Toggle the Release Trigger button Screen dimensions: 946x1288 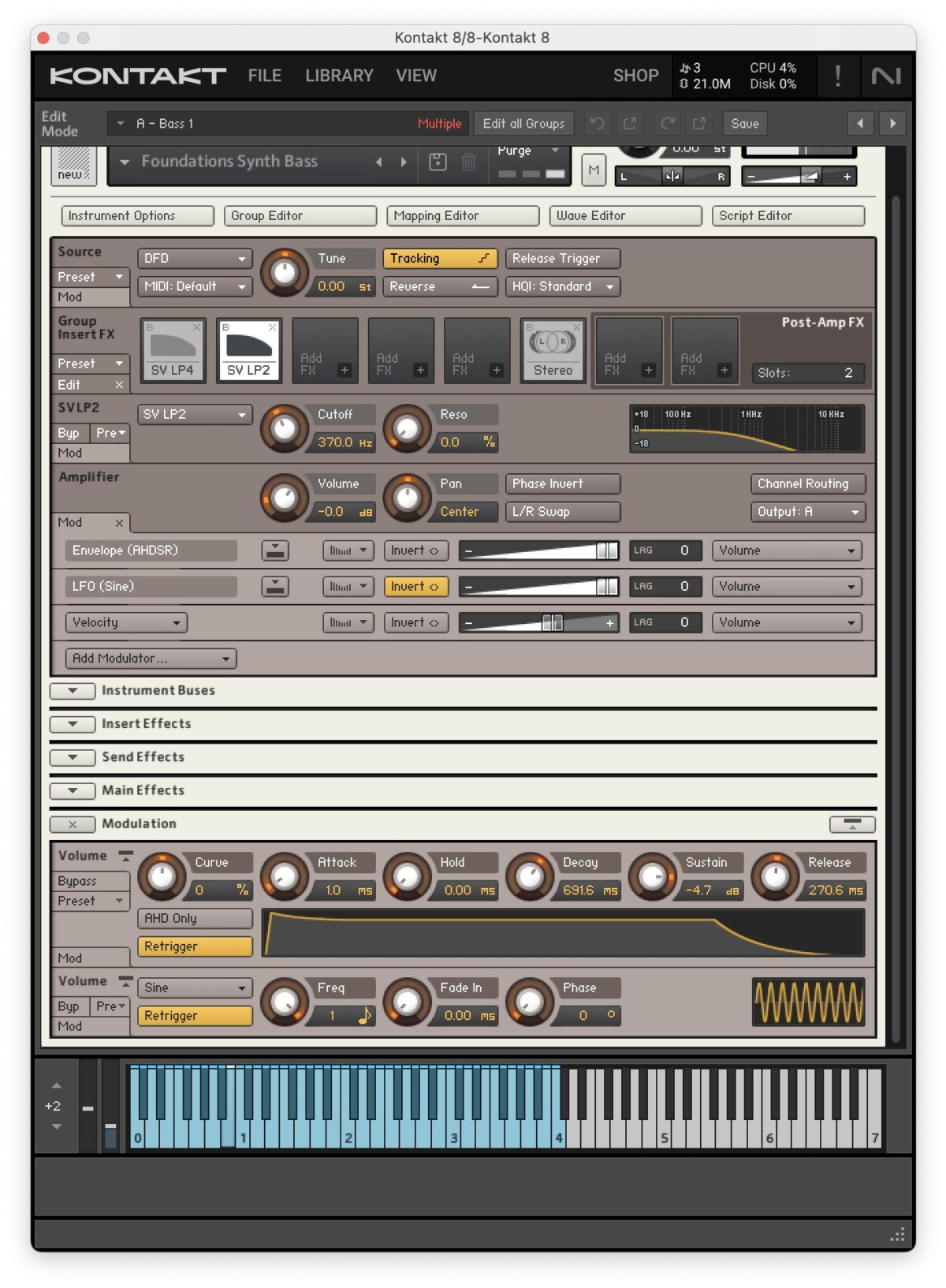[563, 259]
